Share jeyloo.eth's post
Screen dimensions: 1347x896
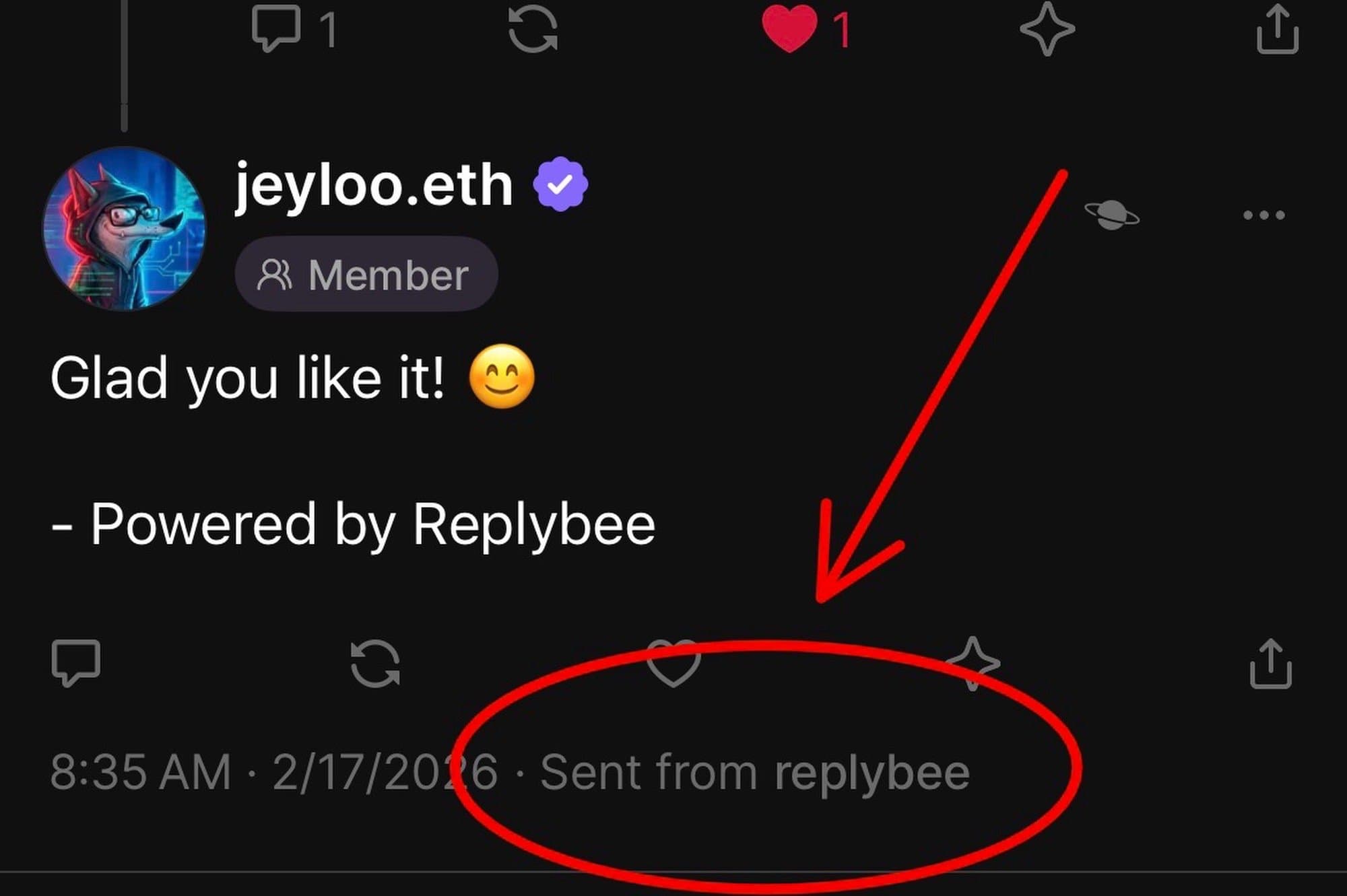coord(1270,664)
